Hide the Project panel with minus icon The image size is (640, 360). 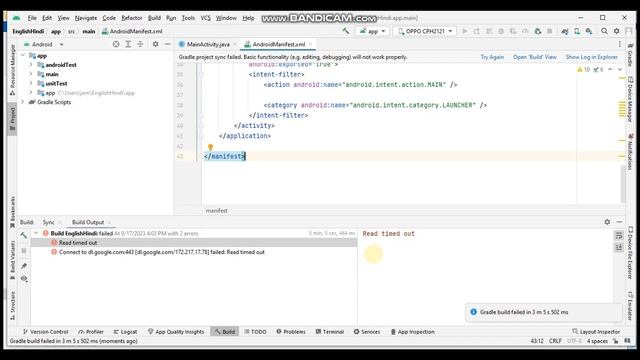(167, 44)
